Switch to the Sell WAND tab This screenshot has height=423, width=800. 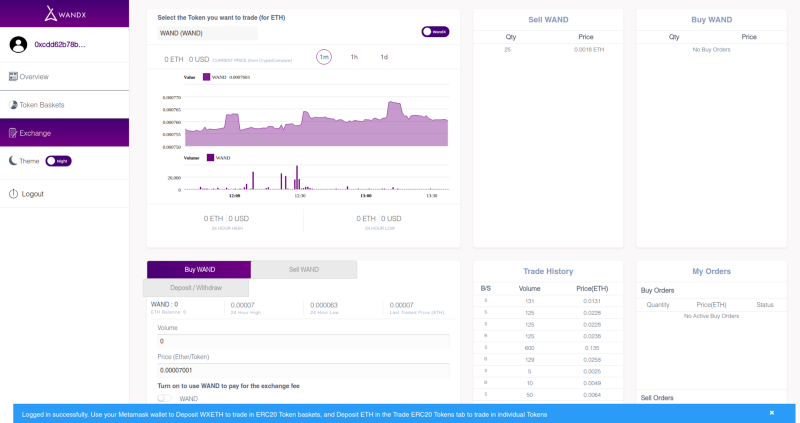coord(304,269)
